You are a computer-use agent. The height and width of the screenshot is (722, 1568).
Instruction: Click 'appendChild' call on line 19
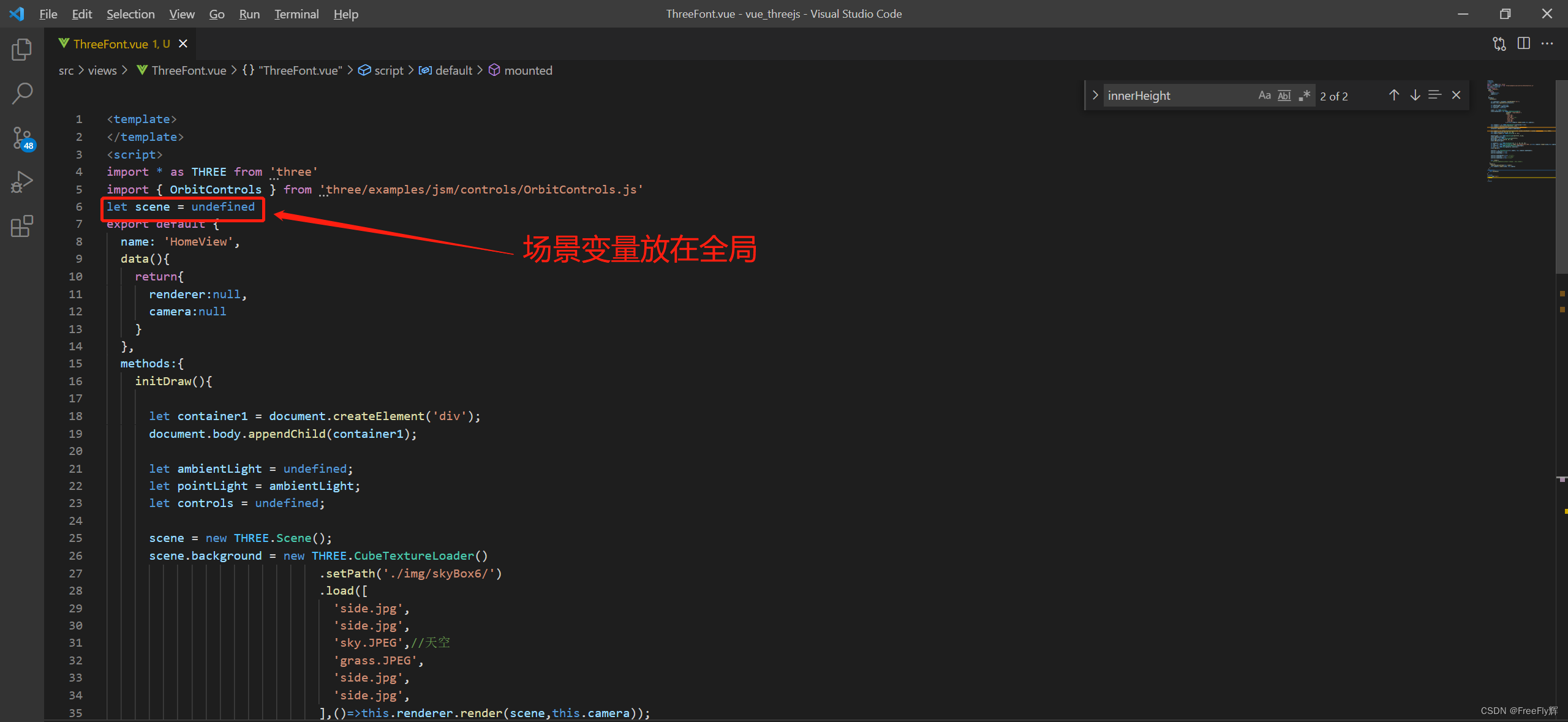(287, 434)
